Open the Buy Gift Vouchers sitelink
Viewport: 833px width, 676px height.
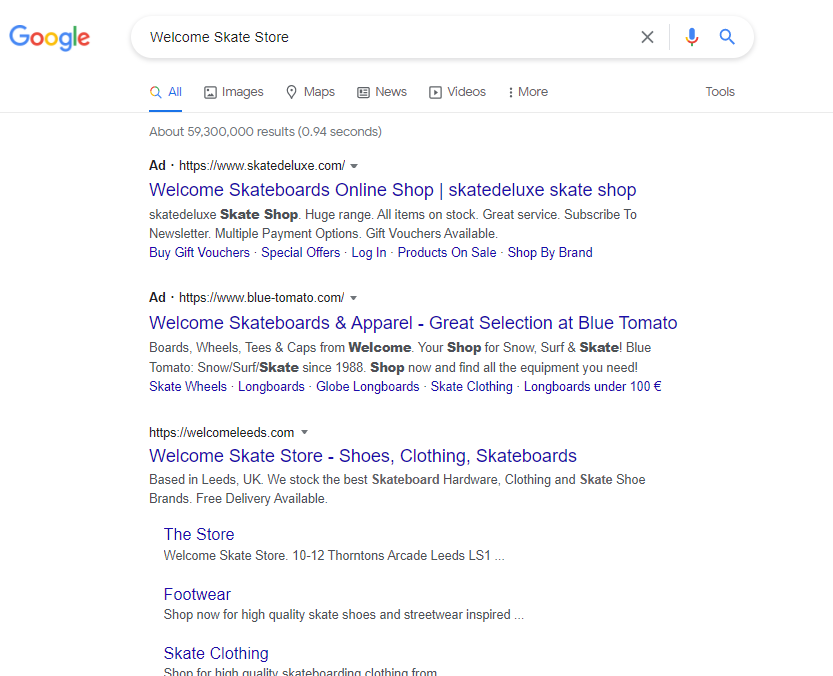click(199, 252)
